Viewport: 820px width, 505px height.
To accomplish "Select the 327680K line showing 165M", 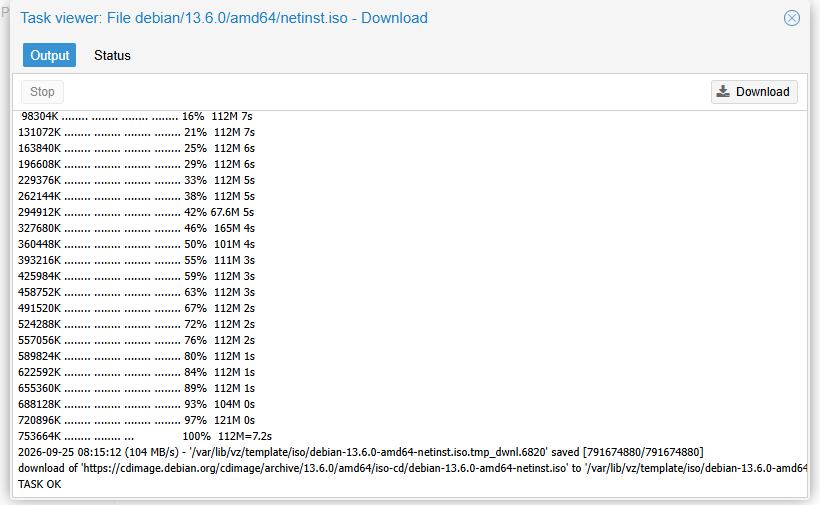I will pos(136,228).
